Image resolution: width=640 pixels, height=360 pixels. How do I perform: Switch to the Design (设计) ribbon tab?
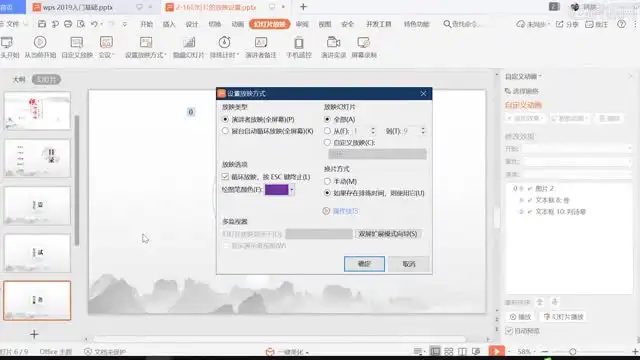pos(192,24)
